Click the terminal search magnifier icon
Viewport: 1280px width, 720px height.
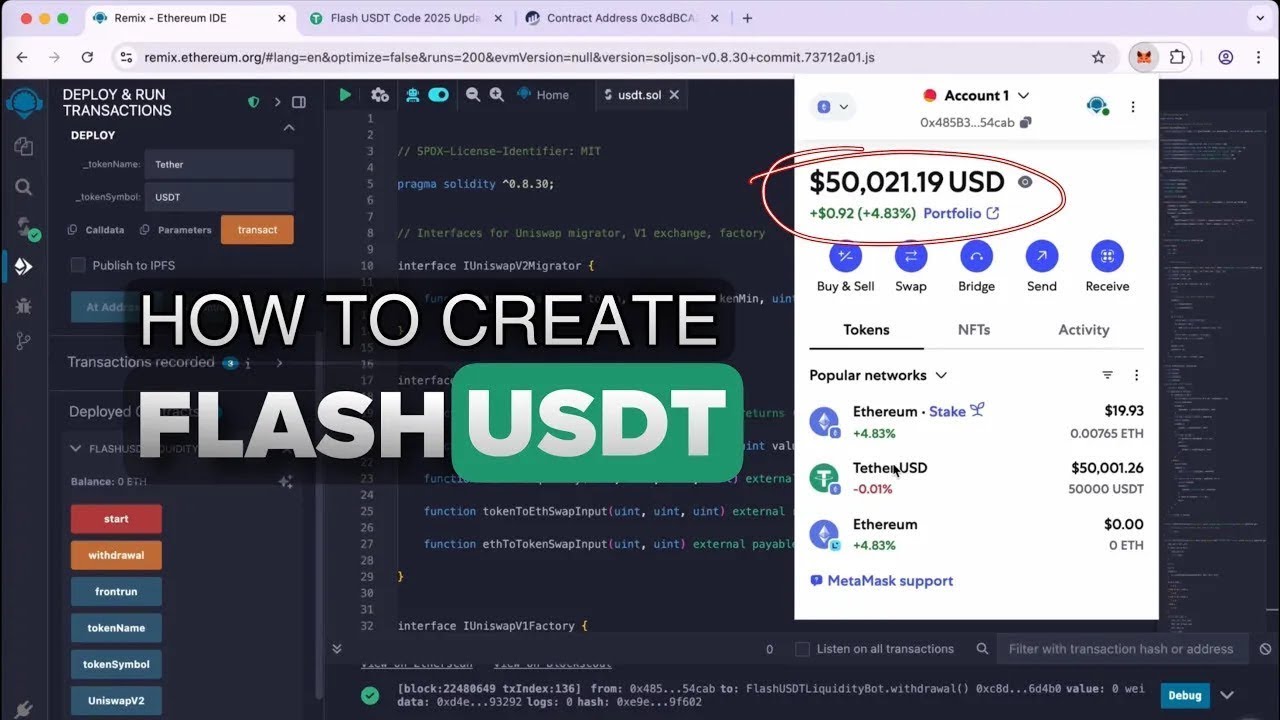click(982, 649)
